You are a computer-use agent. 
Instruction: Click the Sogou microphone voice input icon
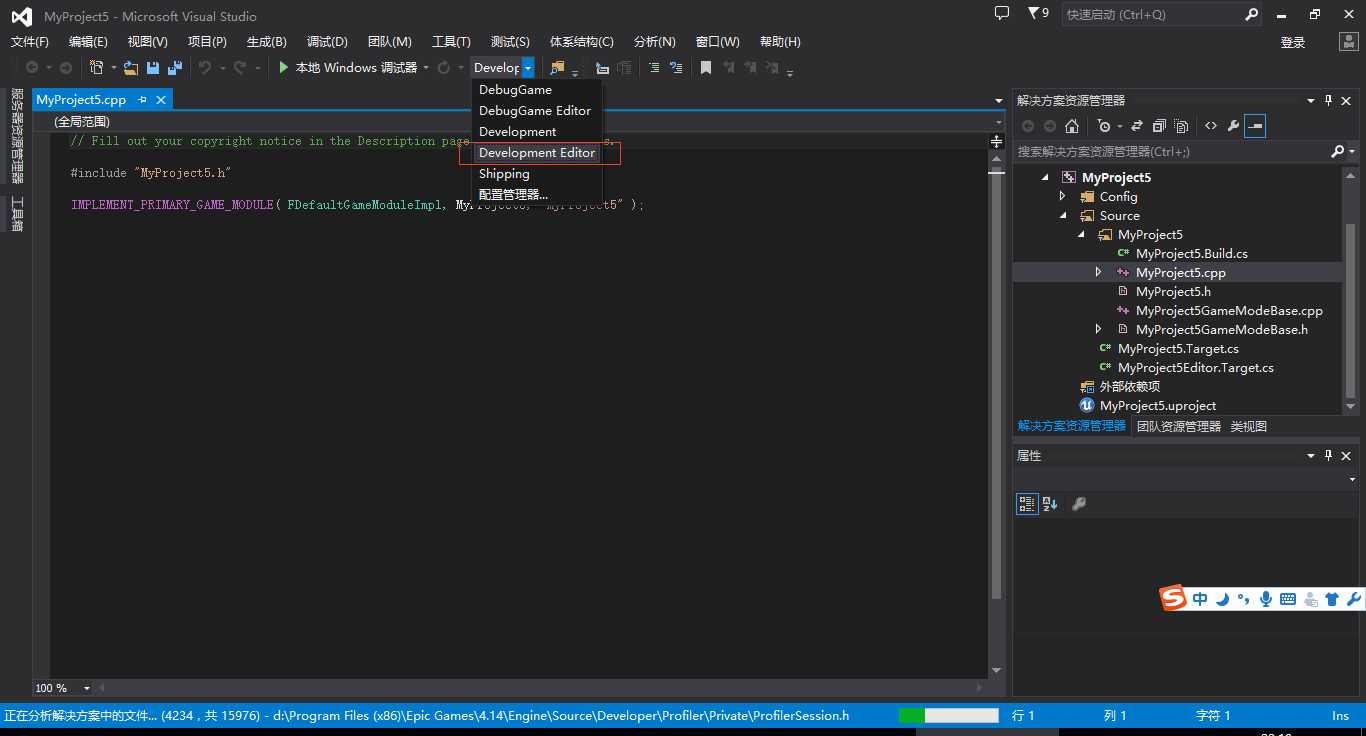1266,599
